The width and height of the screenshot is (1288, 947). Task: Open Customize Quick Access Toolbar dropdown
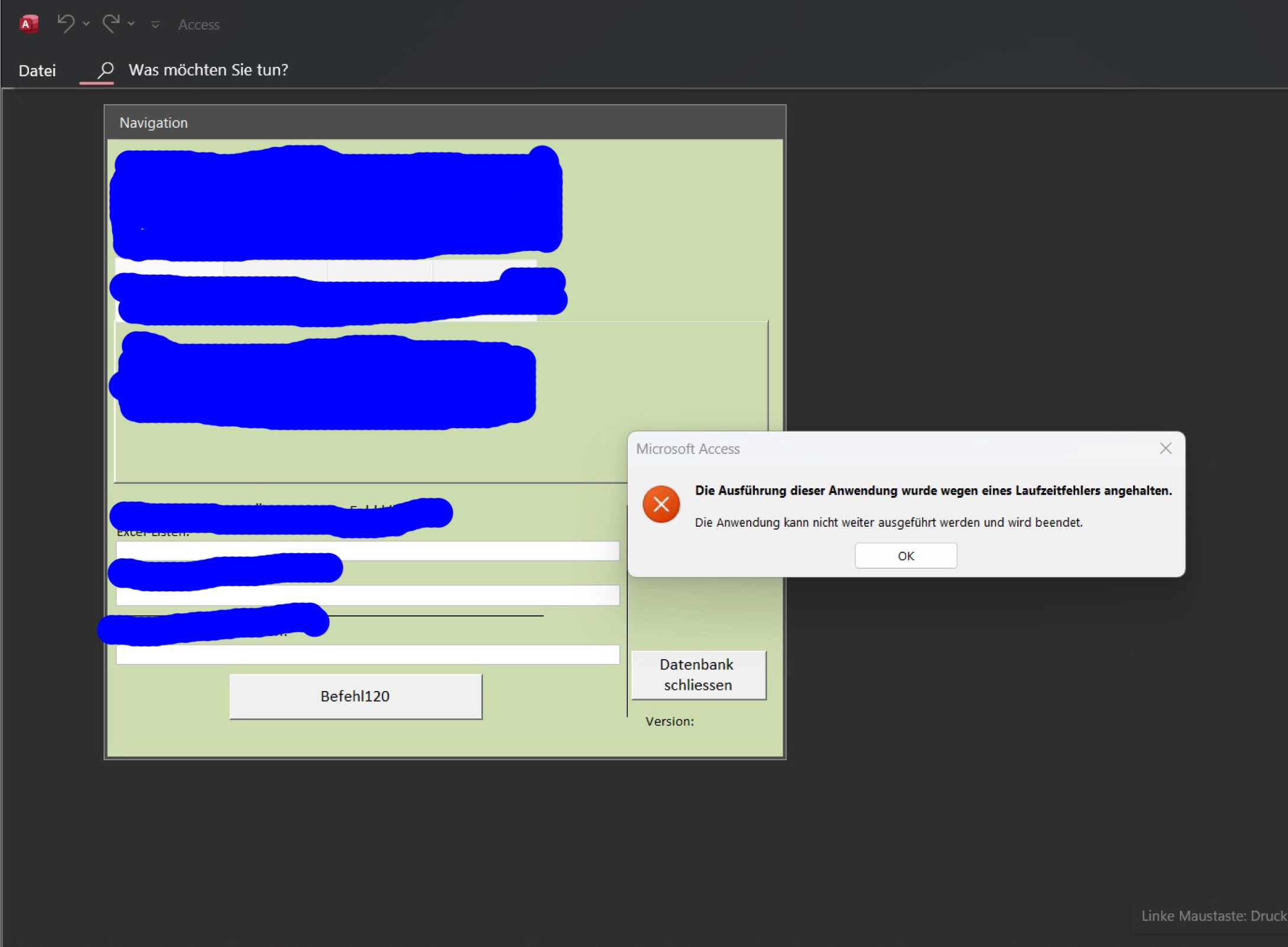[155, 25]
